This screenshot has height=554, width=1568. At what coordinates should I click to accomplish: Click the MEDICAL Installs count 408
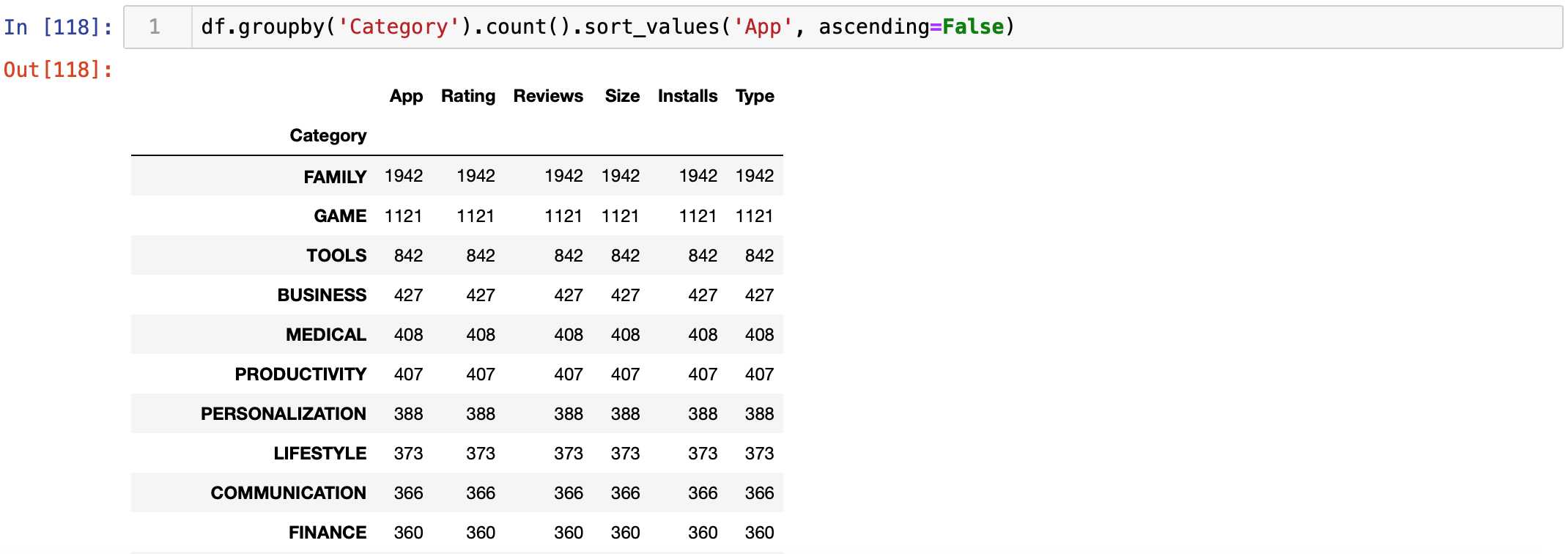[x=703, y=335]
